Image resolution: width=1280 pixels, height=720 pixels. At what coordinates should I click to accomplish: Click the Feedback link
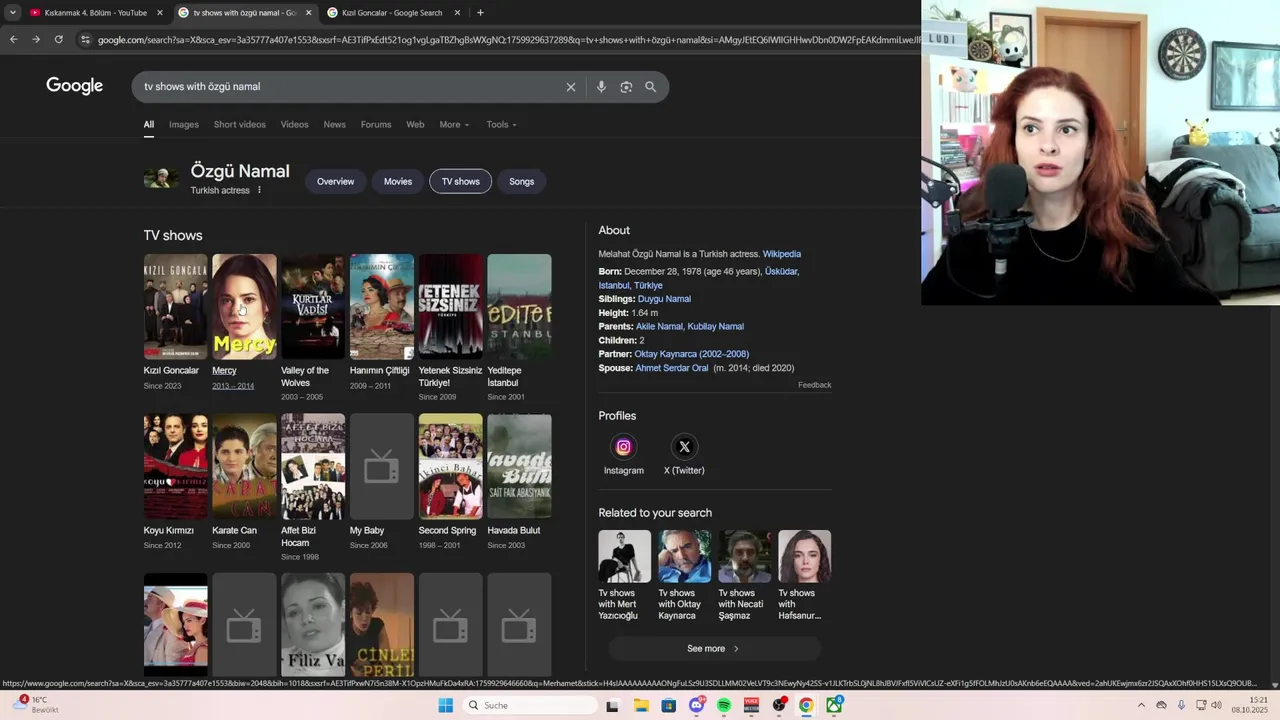point(814,385)
